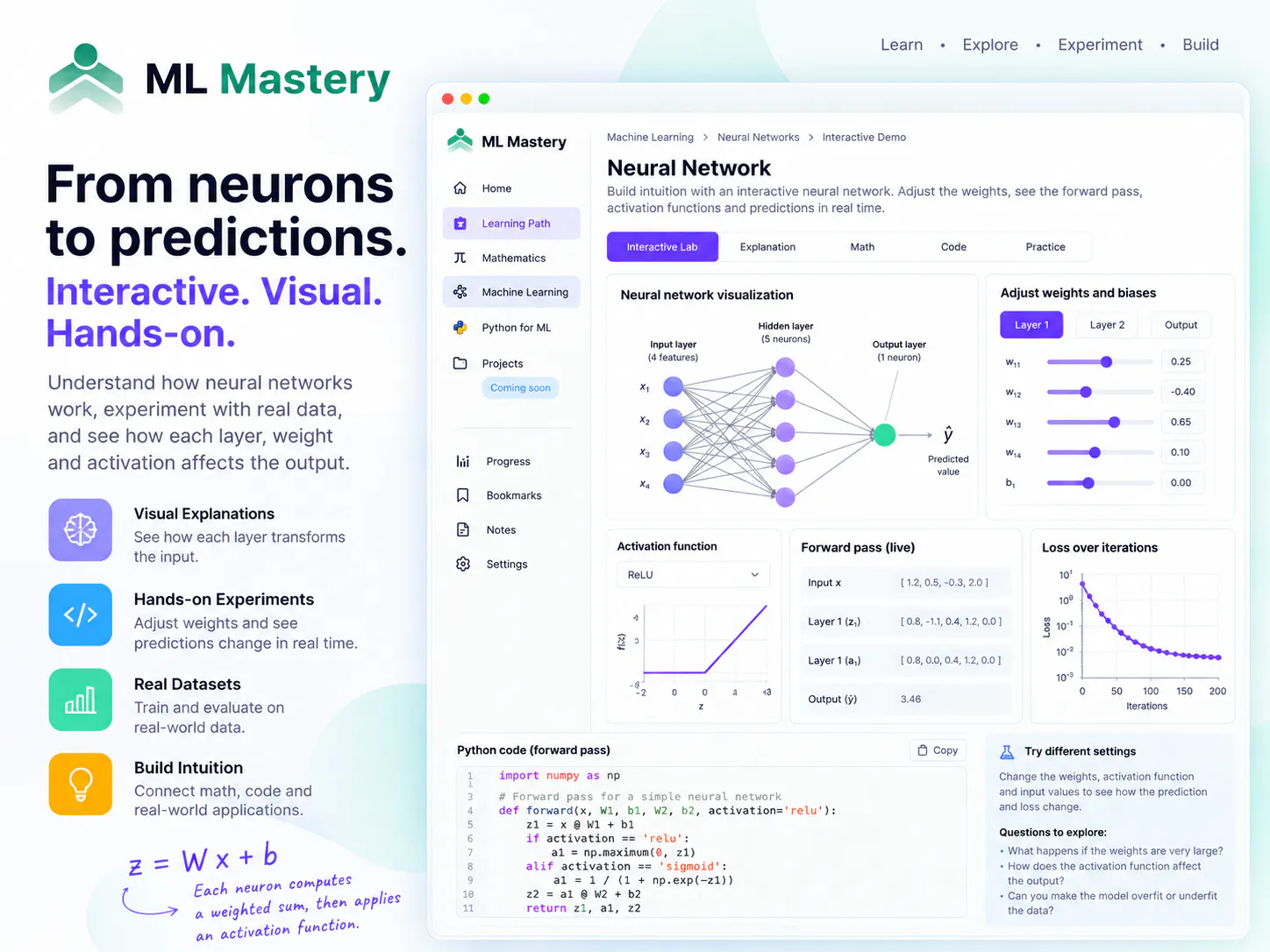Click the b1 bias slider
The height and width of the screenshot is (952, 1270).
coord(1100,483)
